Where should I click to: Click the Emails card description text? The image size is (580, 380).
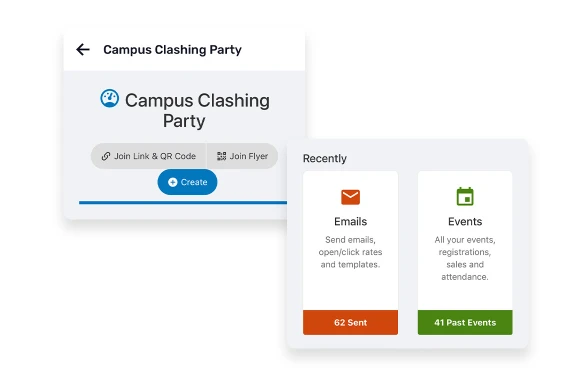pyautogui.click(x=350, y=252)
